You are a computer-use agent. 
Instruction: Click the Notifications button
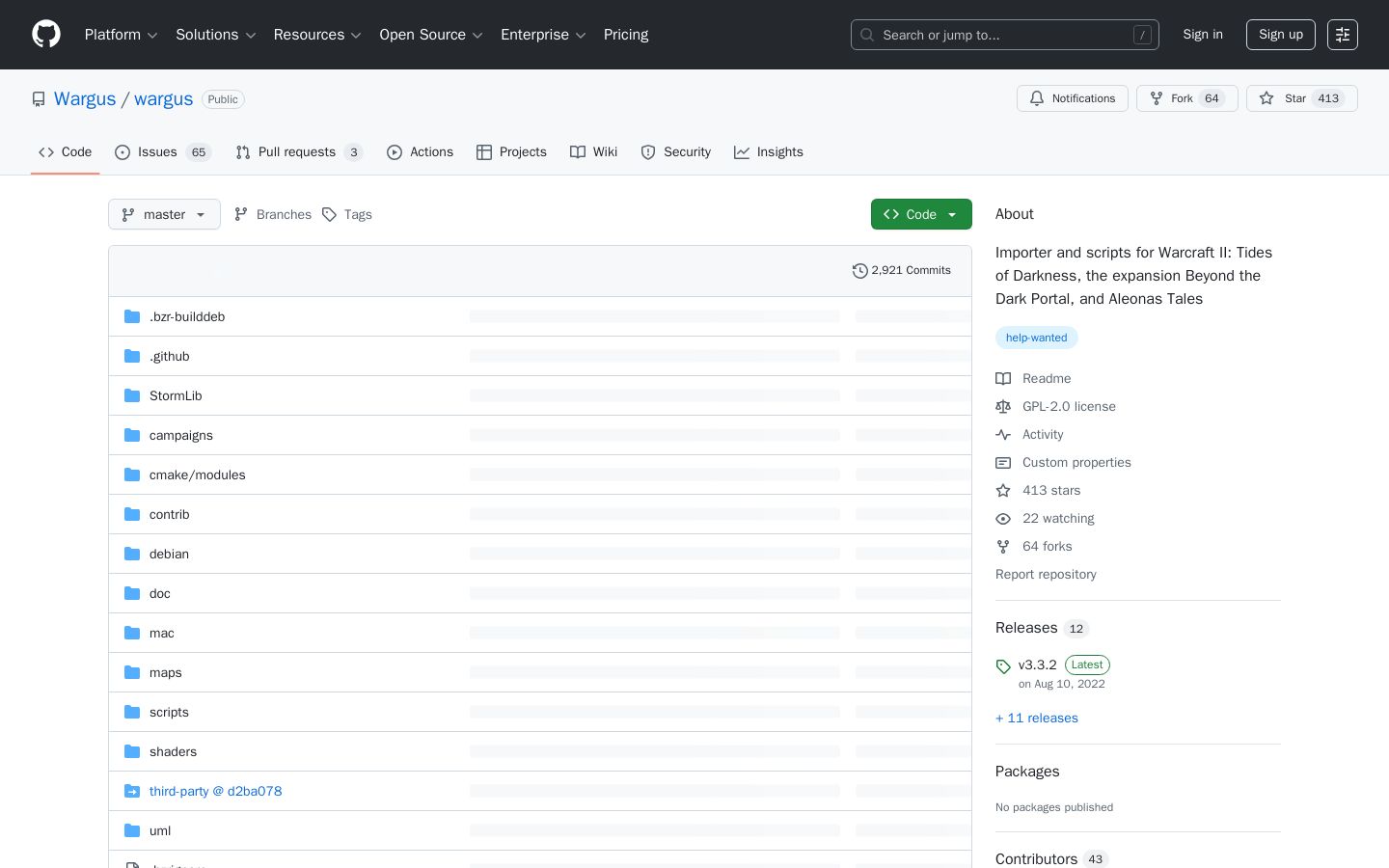point(1073,98)
